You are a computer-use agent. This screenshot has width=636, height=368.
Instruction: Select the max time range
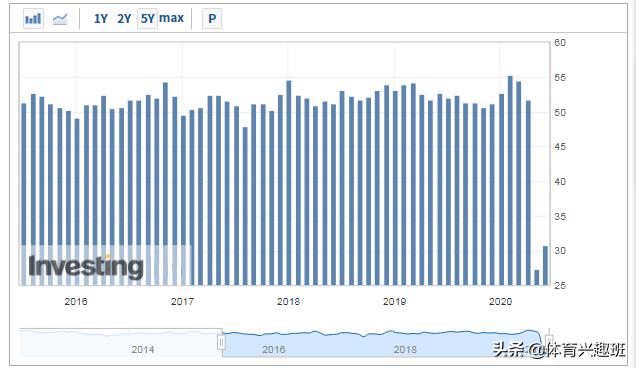coord(171,18)
